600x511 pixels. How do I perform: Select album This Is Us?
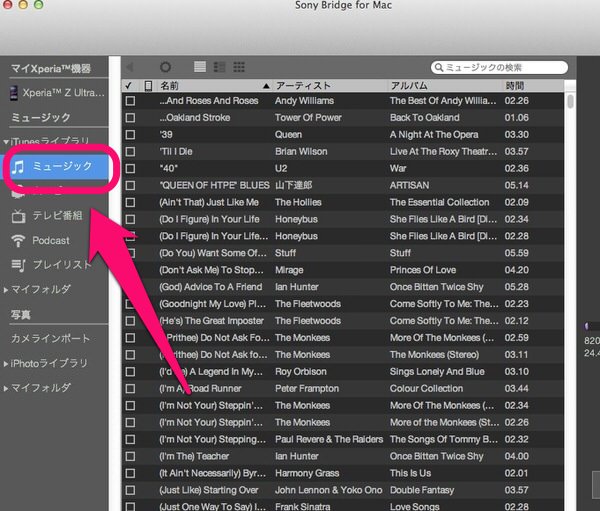(410, 473)
